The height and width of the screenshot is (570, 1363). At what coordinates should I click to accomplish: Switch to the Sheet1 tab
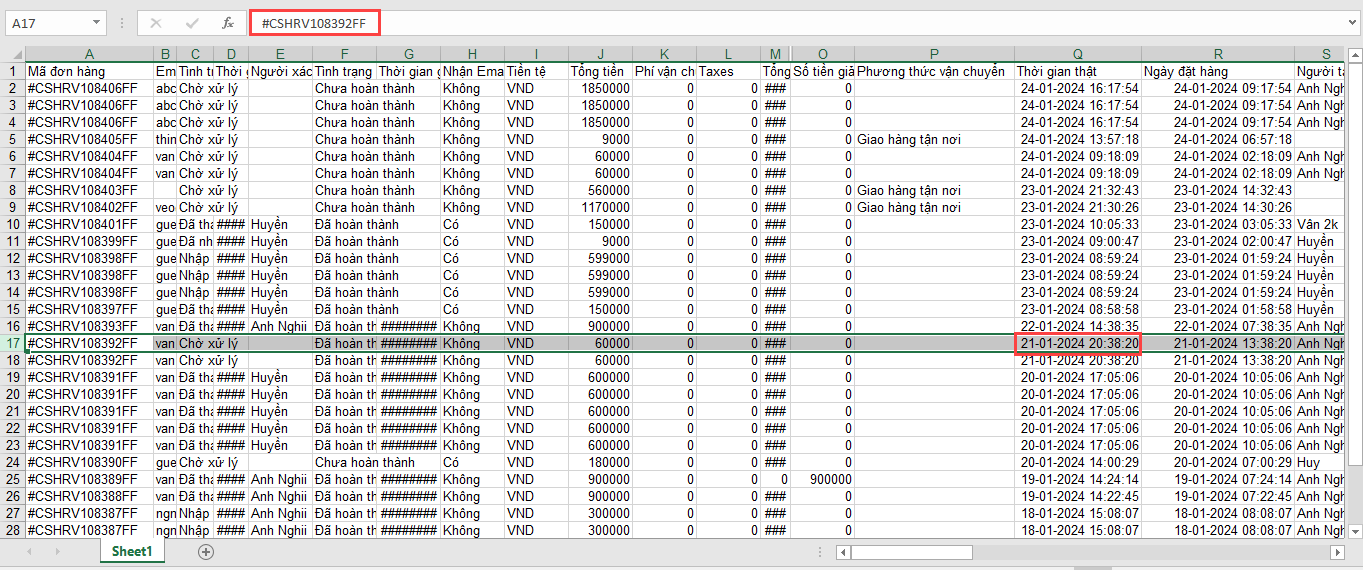coord(132,551)
